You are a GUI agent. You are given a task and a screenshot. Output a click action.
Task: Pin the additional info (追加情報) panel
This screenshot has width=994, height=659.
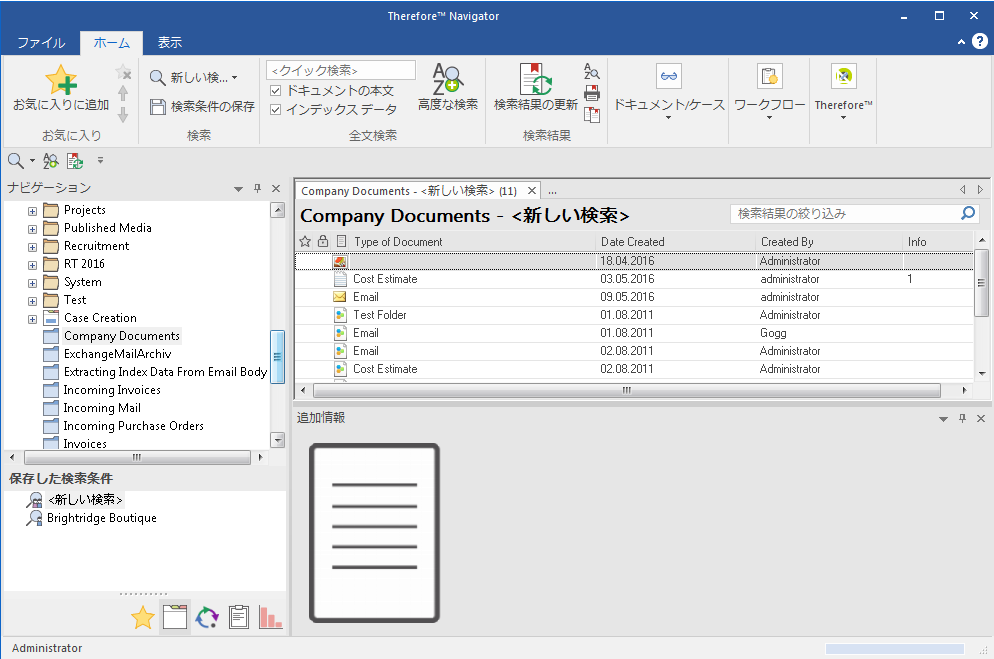click(x=962, y=418)
